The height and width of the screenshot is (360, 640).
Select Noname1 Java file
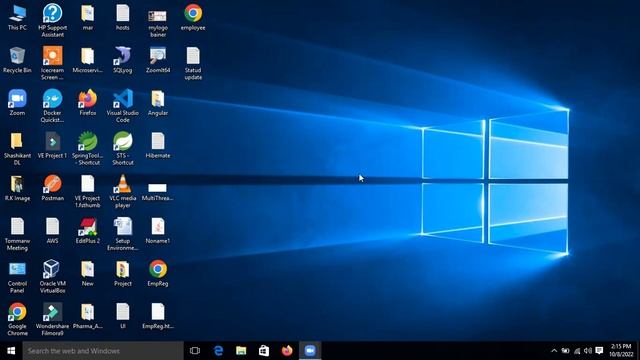click(158, 231)
